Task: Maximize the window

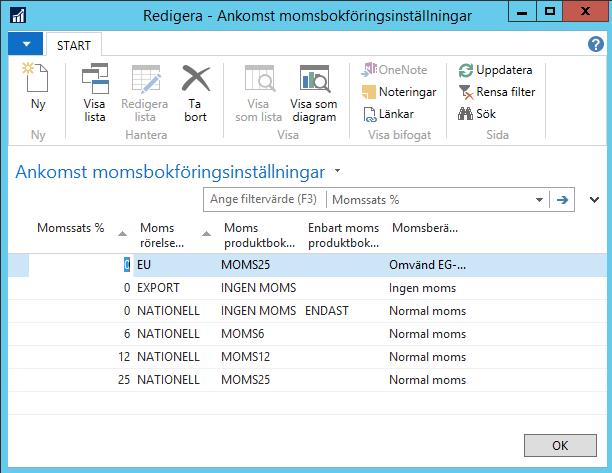Action: pyautogui.click(x=550, y=11)
